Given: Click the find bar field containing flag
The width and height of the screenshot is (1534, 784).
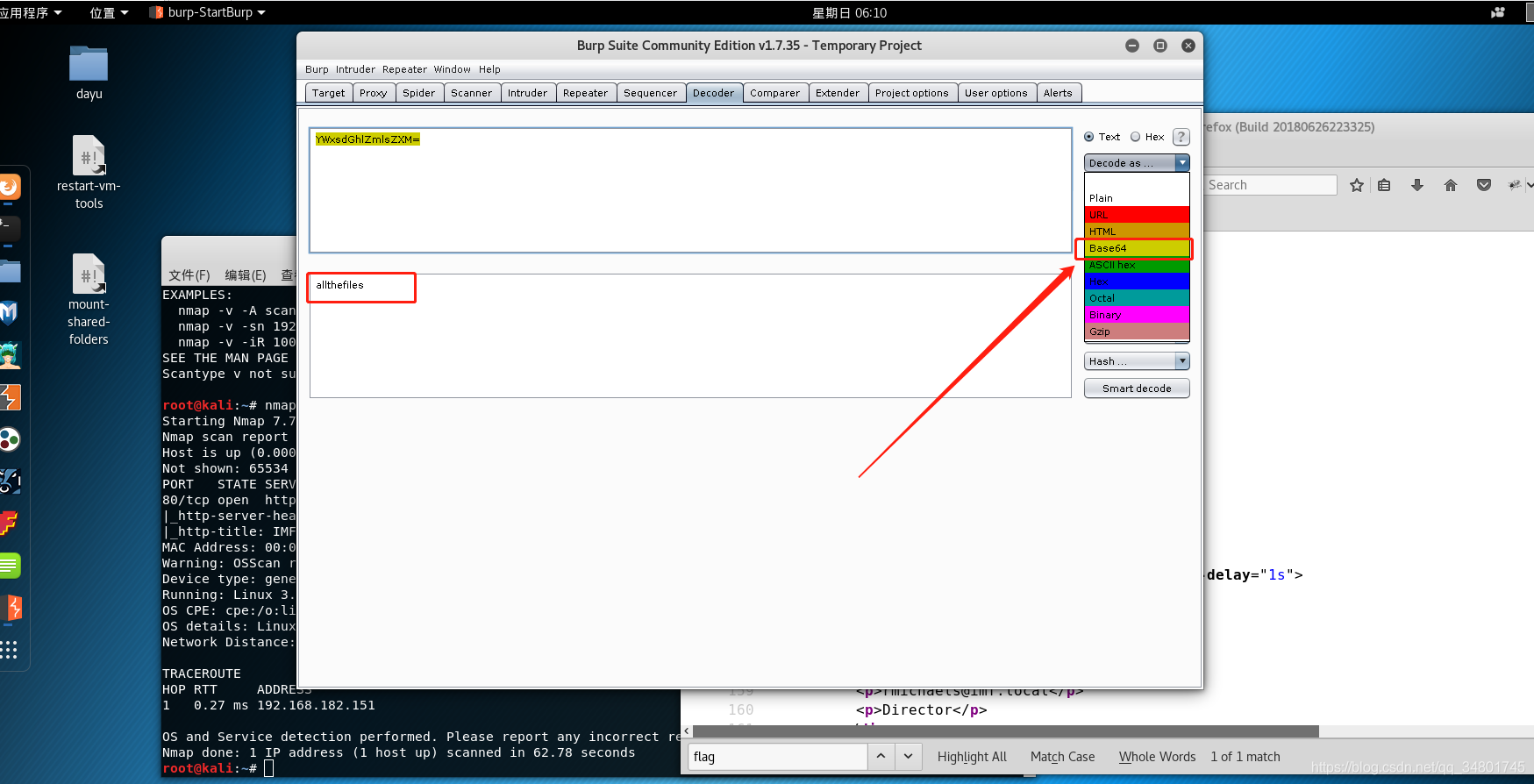Looking at the screenshot, I should (777, 757).
